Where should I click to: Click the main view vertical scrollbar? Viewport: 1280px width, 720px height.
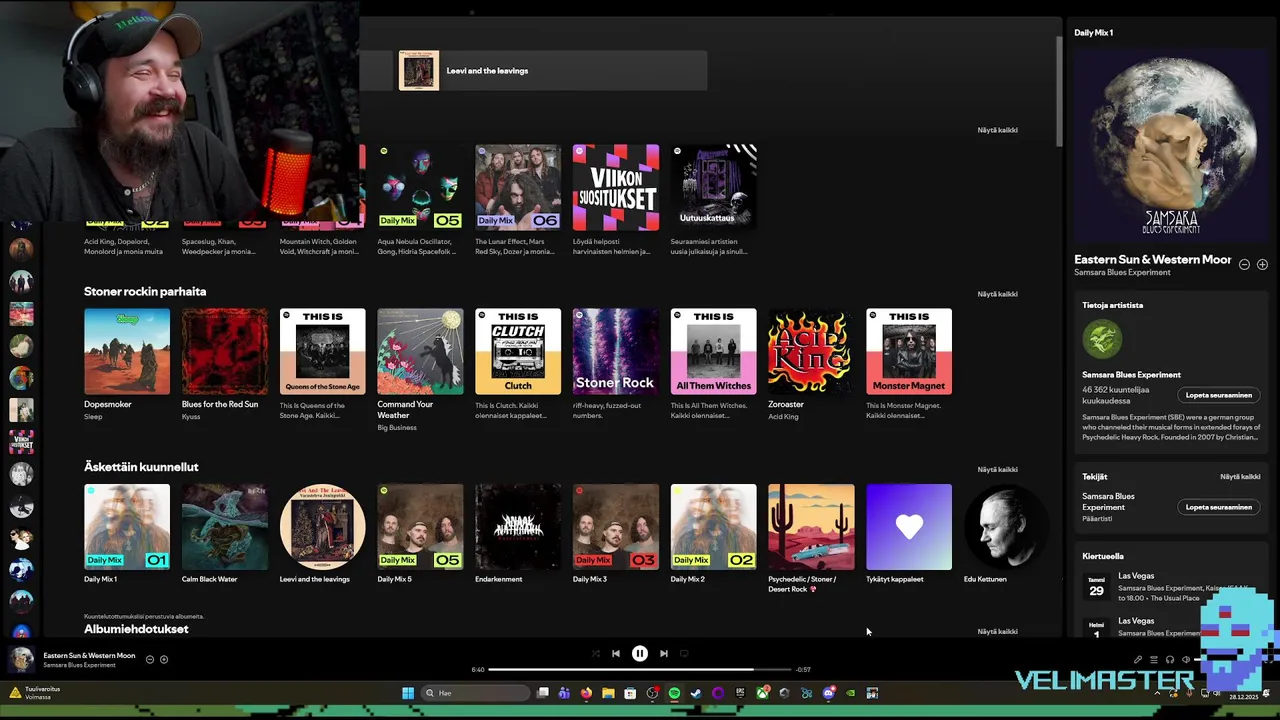pos(1058,92)
